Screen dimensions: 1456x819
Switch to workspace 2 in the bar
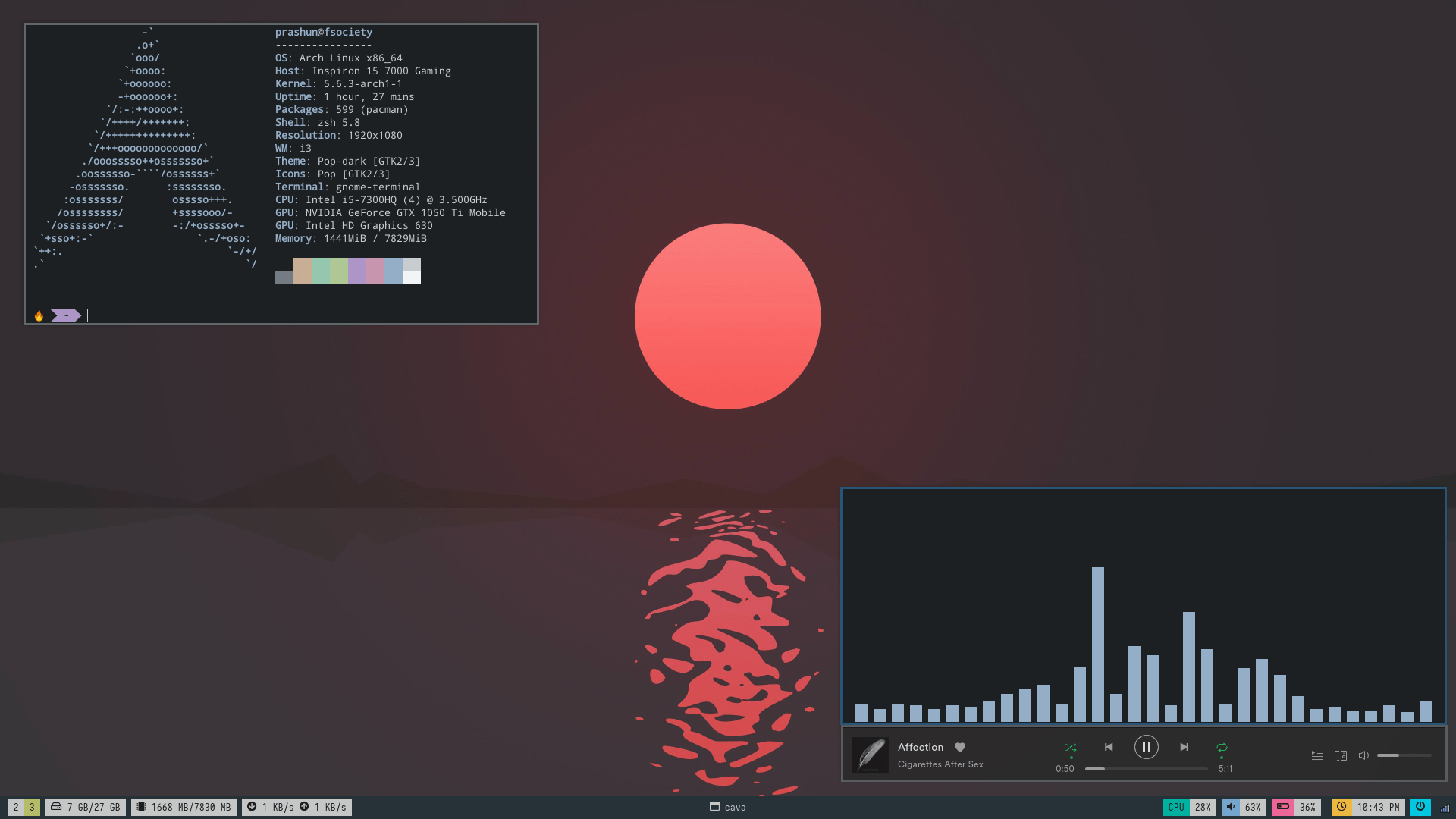[x=16, y=808]
